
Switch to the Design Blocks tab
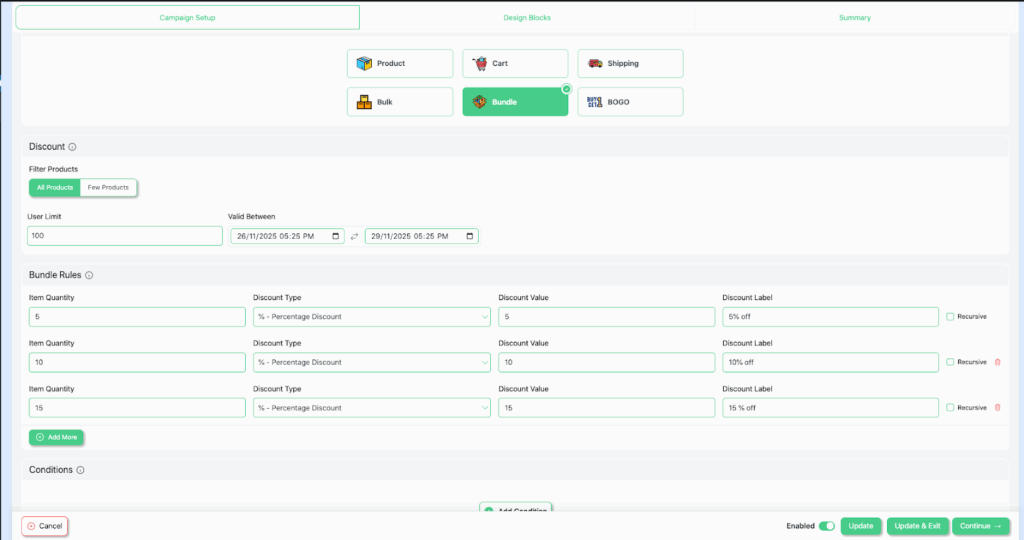pyautogui.click(x=527, y=18)
